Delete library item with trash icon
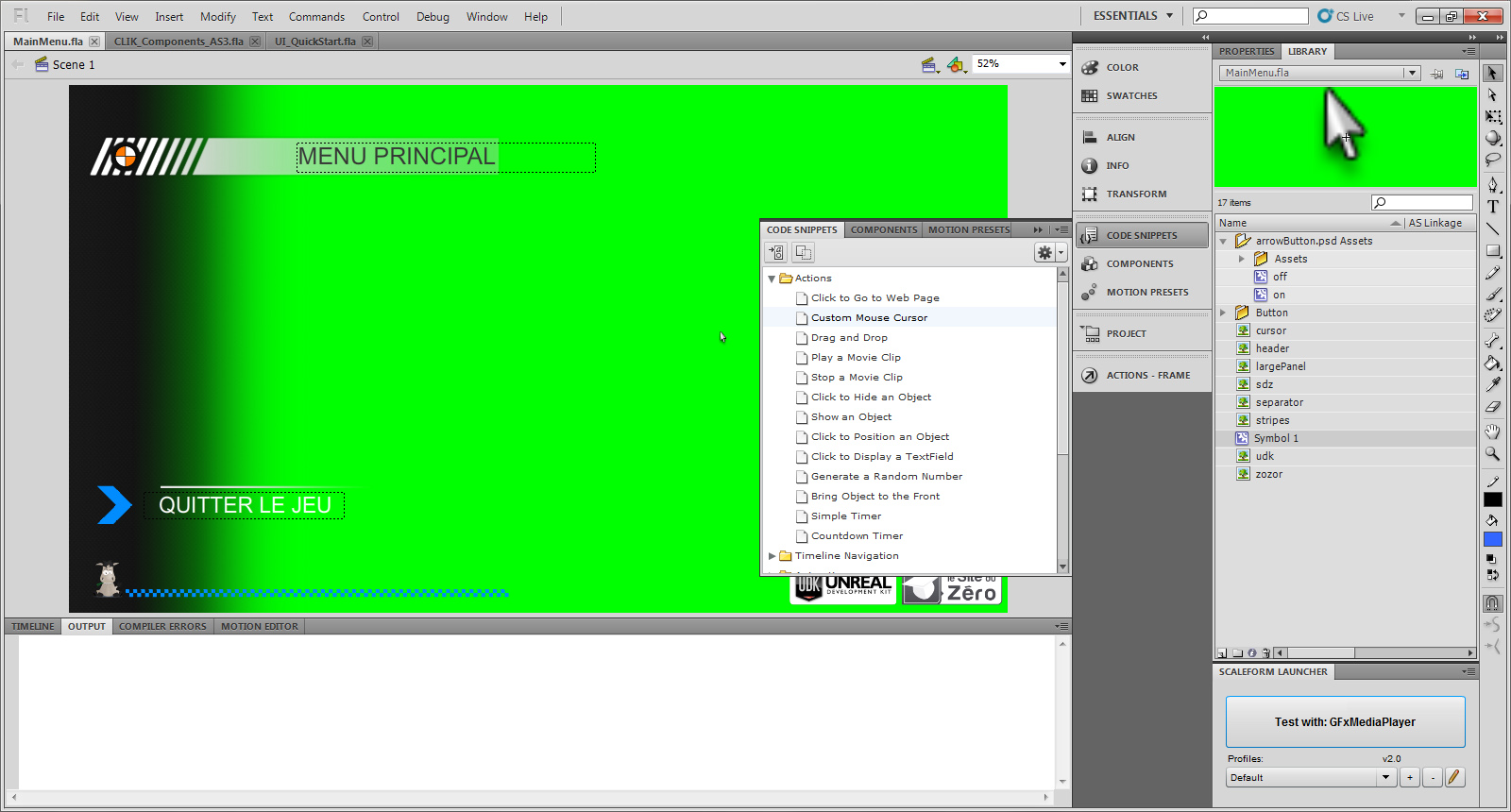 1265,652
